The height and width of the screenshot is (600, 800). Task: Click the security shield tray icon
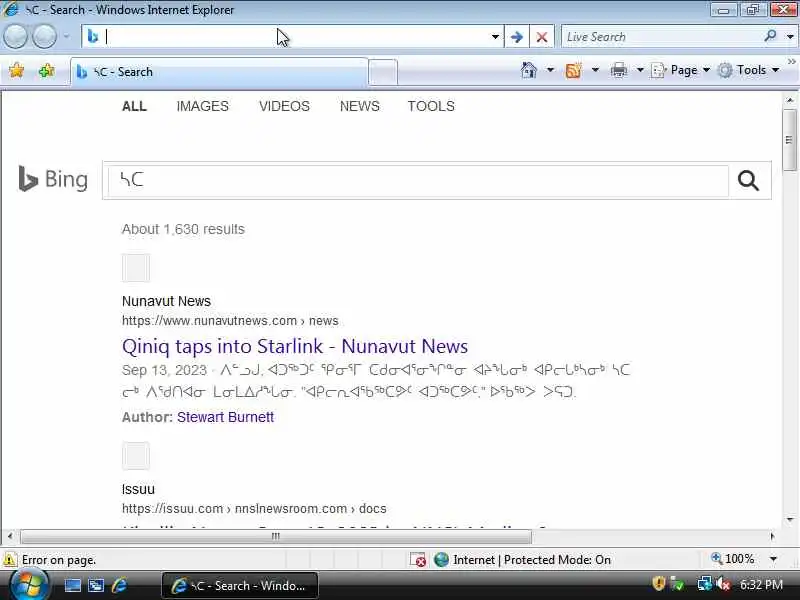point(659,584)
